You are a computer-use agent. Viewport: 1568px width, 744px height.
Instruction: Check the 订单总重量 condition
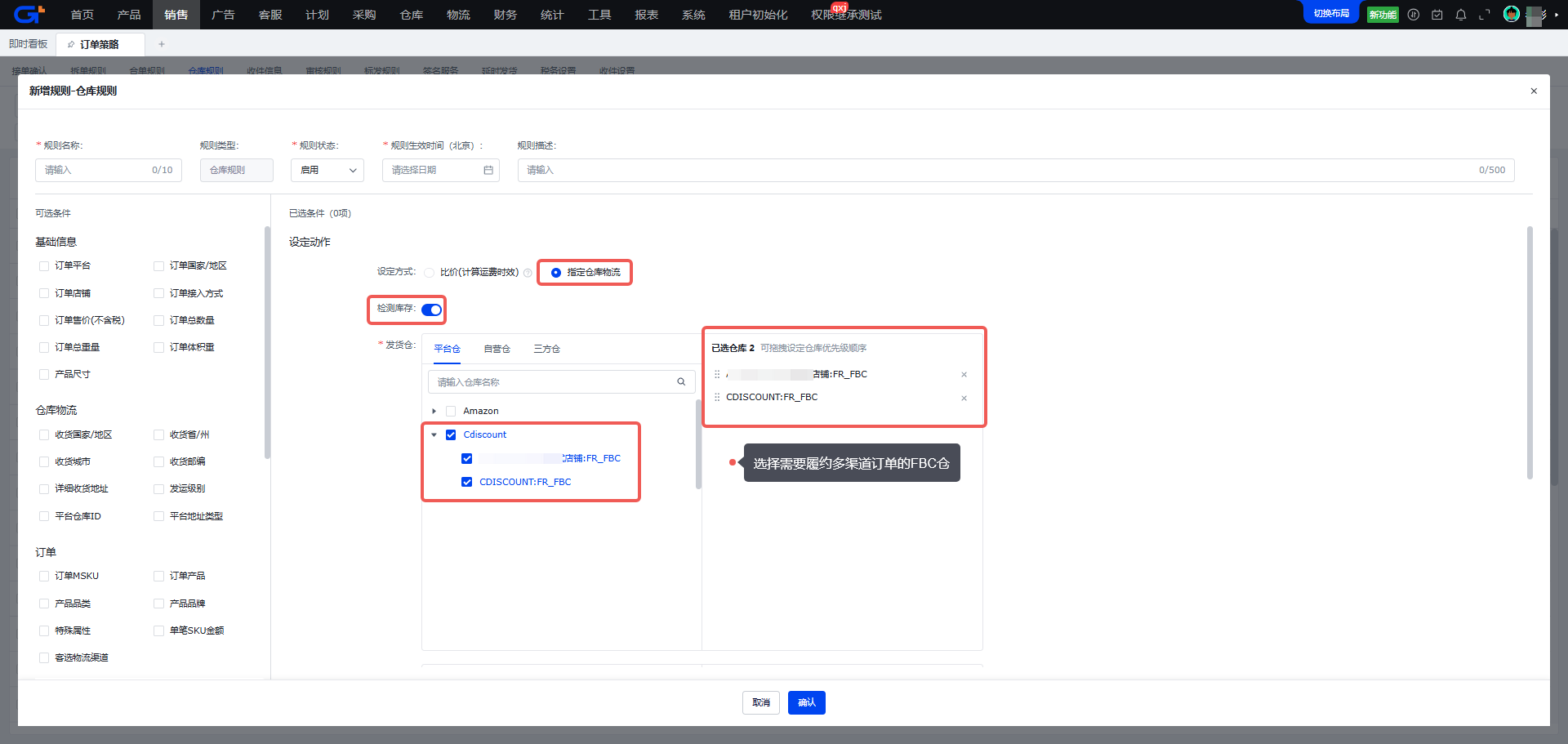tap(44, 348)
